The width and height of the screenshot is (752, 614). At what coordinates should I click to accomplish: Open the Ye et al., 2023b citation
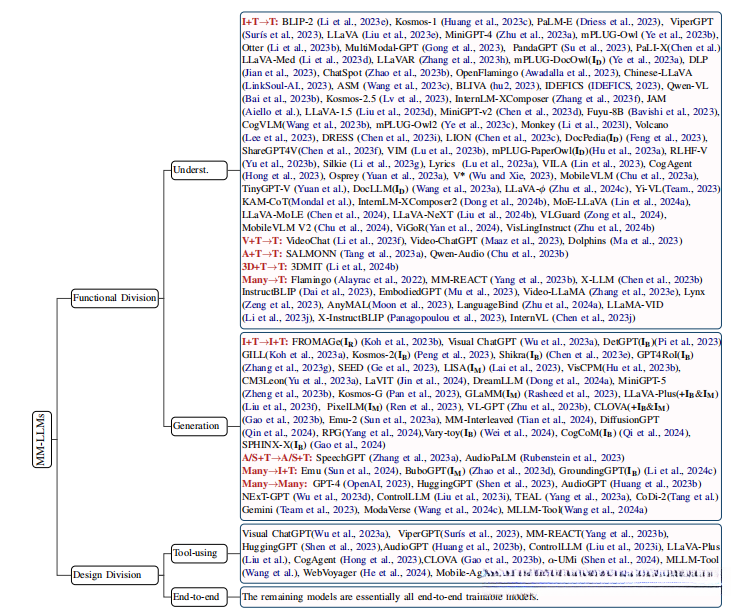(679, 35)
